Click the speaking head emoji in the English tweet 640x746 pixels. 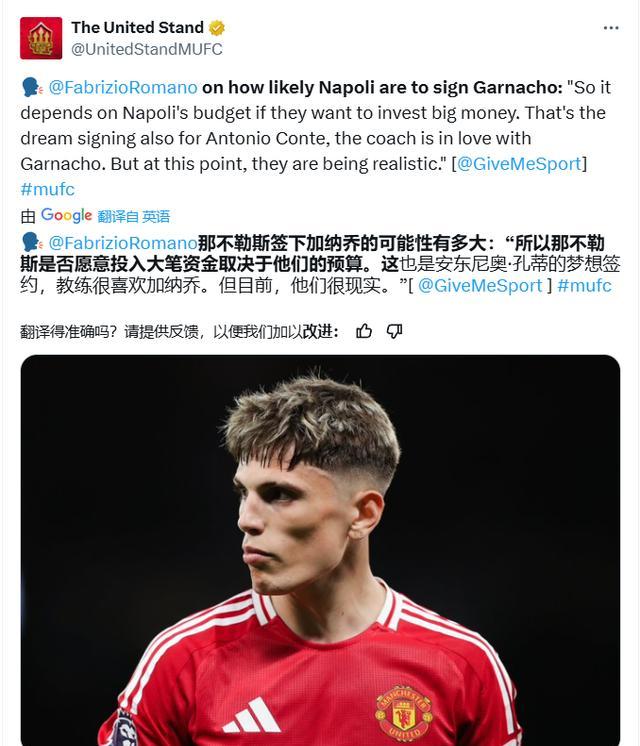[31, 88]
